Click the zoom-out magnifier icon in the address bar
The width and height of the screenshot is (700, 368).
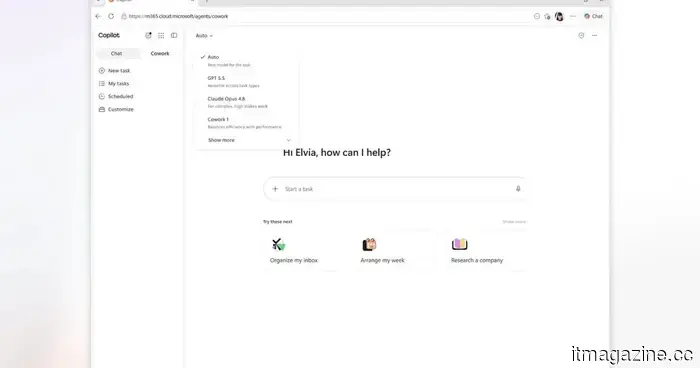click(x=537, y=16)
